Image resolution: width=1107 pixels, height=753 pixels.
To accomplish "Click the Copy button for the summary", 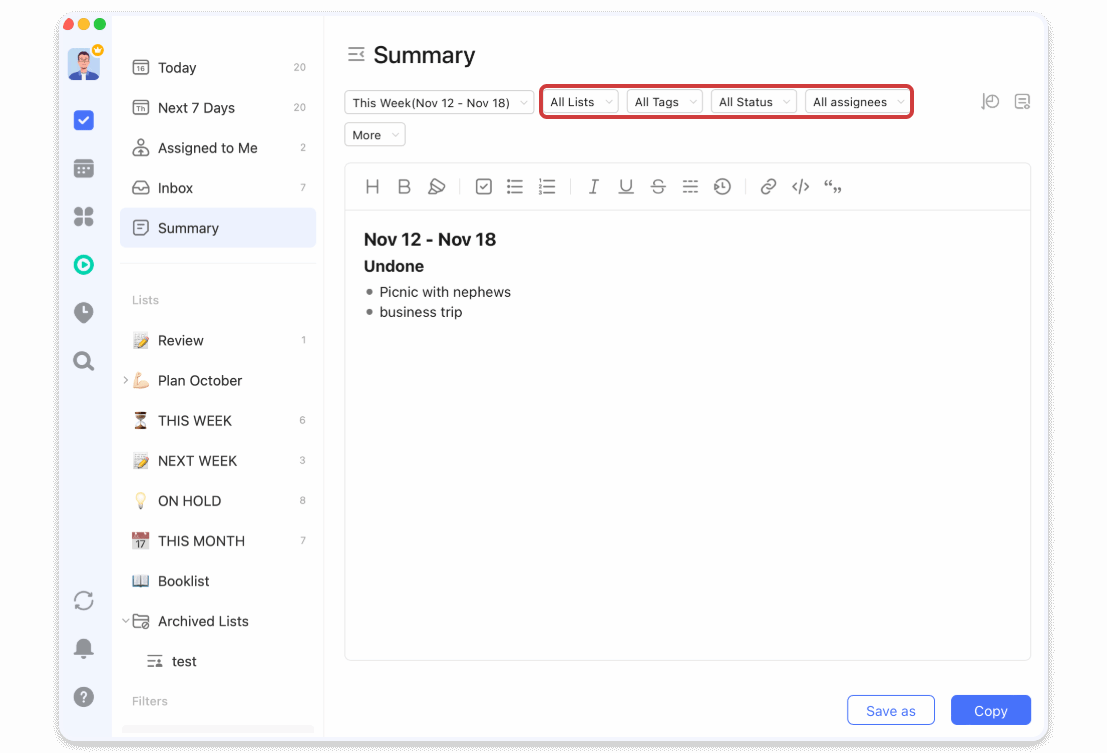I will [x=990, y=710].
